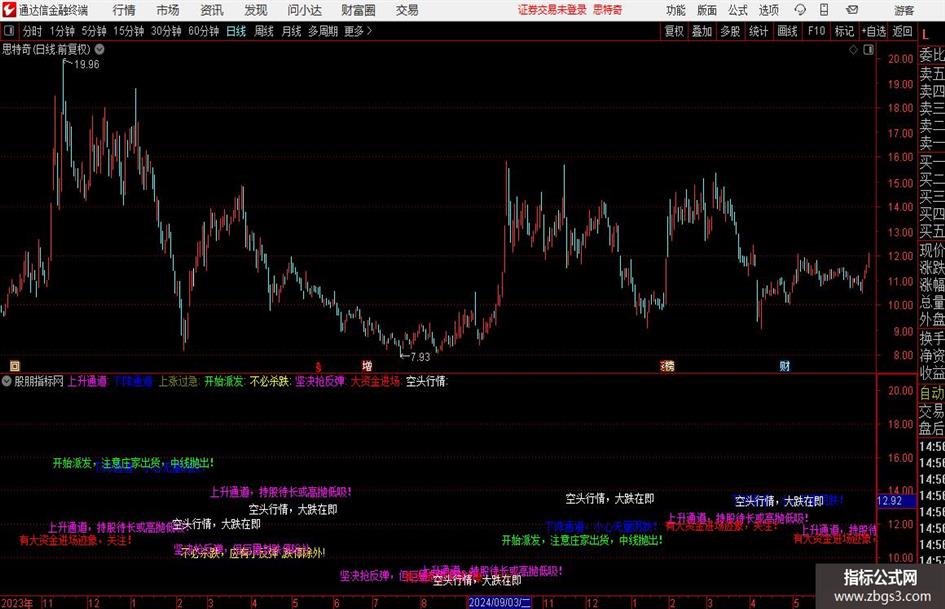
Task: Open the 公式 menu
Action: click(738, 10)
